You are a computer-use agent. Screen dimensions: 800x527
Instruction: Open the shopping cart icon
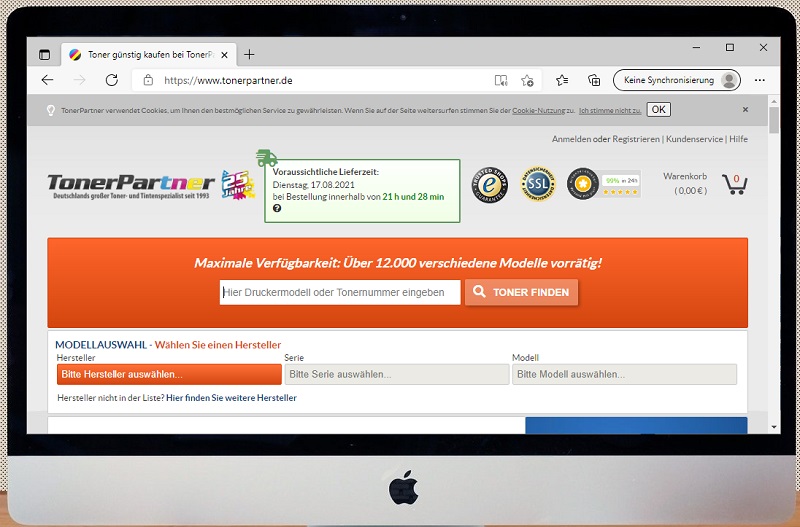734,184
